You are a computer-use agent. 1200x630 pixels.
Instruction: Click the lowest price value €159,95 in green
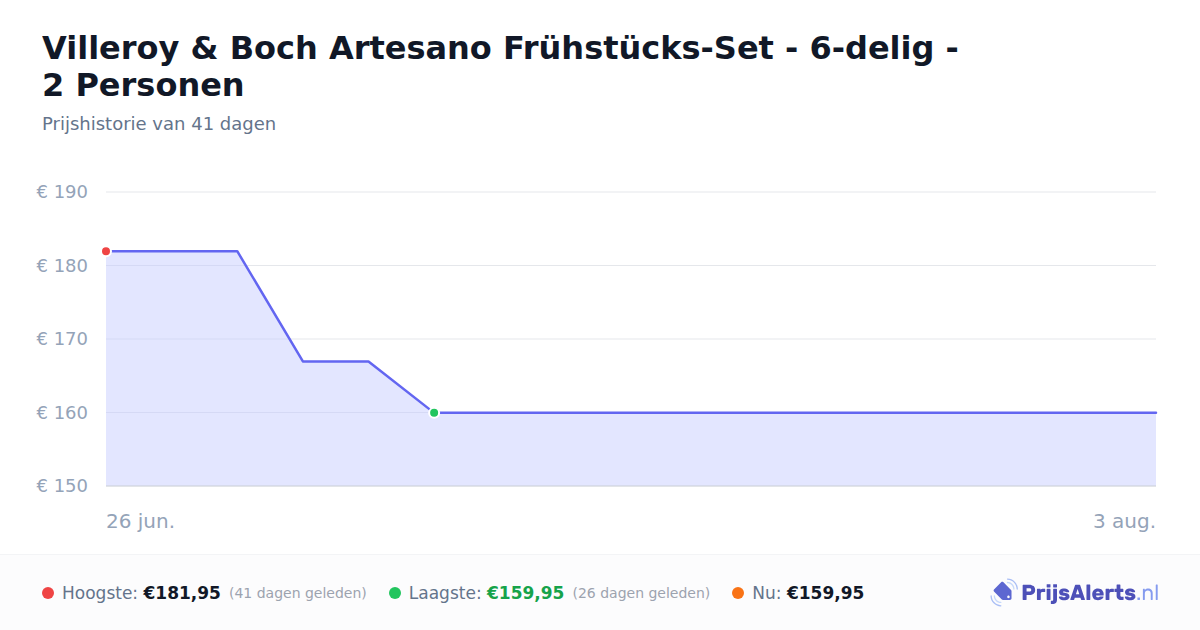click(526, 593)
